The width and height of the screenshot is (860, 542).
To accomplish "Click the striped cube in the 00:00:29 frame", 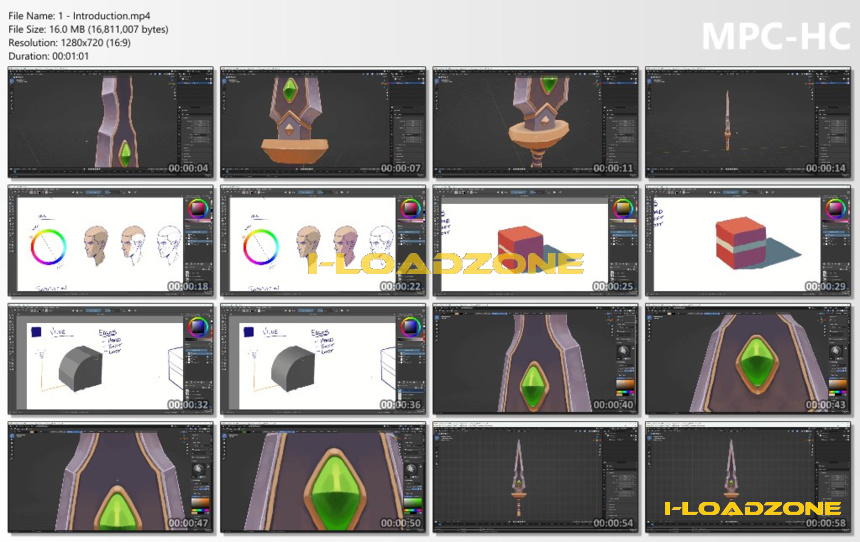I will click(x=741, y=242).
